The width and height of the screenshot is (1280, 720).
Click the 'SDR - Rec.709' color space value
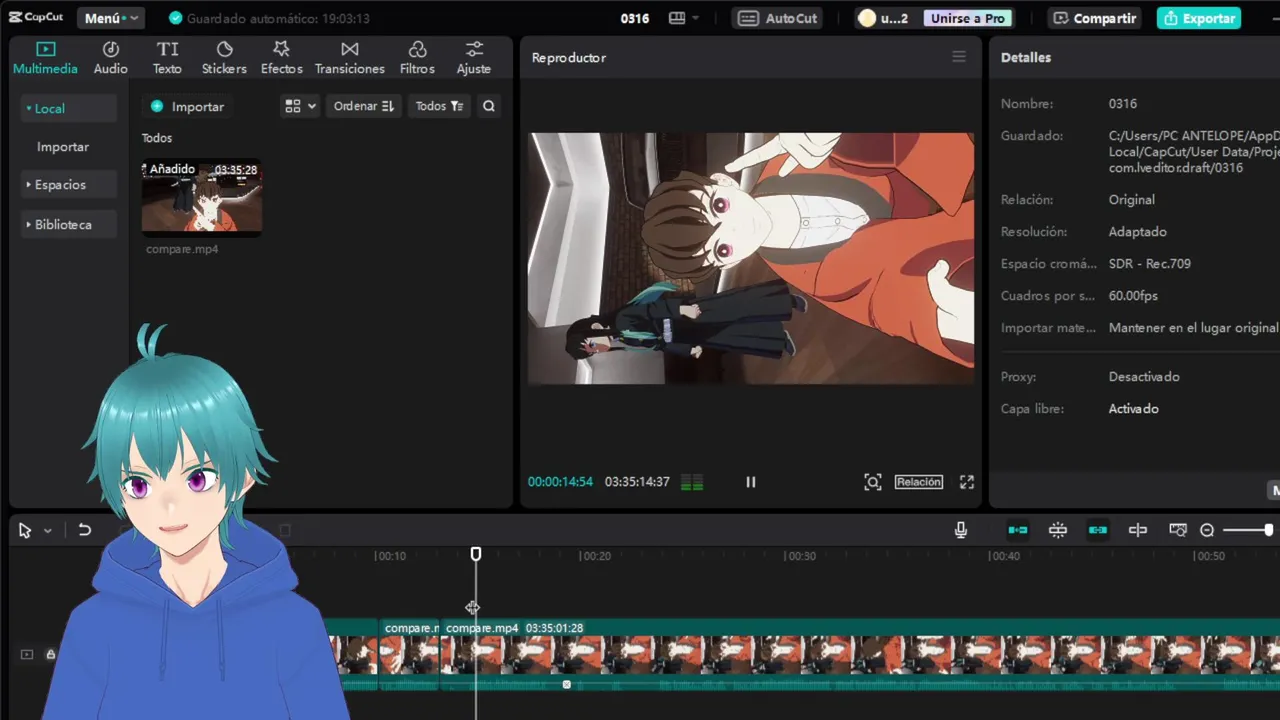(1149, 264)
